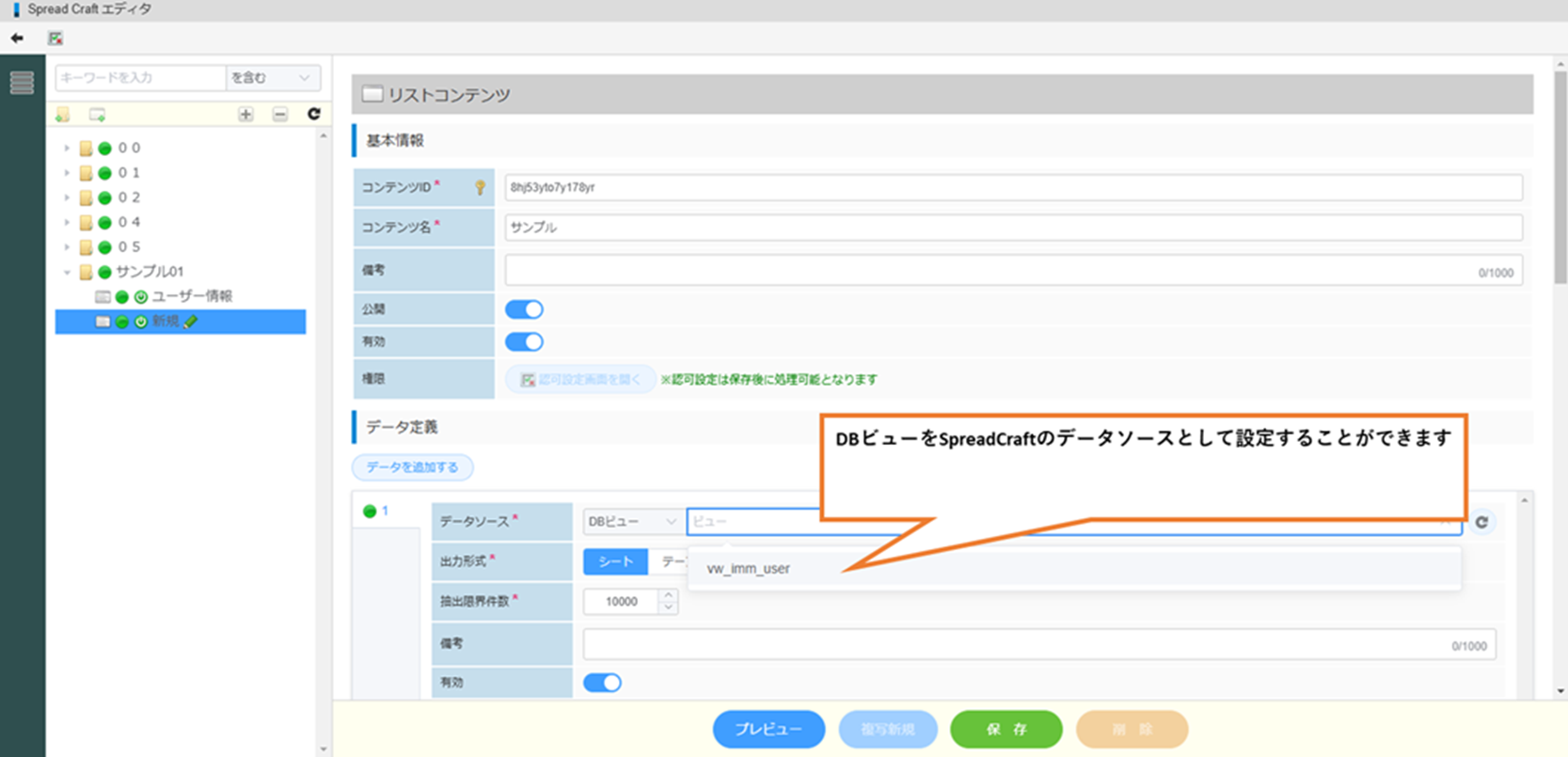Select the シート output format

(615, 561)
